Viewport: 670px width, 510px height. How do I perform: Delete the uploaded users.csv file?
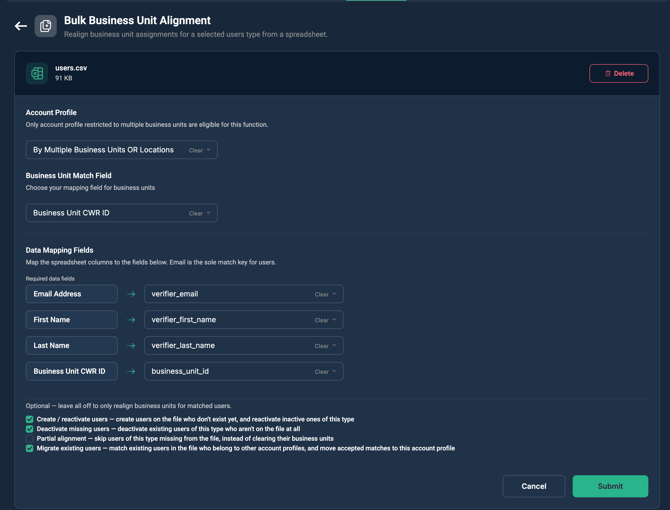tap(619, 73)
